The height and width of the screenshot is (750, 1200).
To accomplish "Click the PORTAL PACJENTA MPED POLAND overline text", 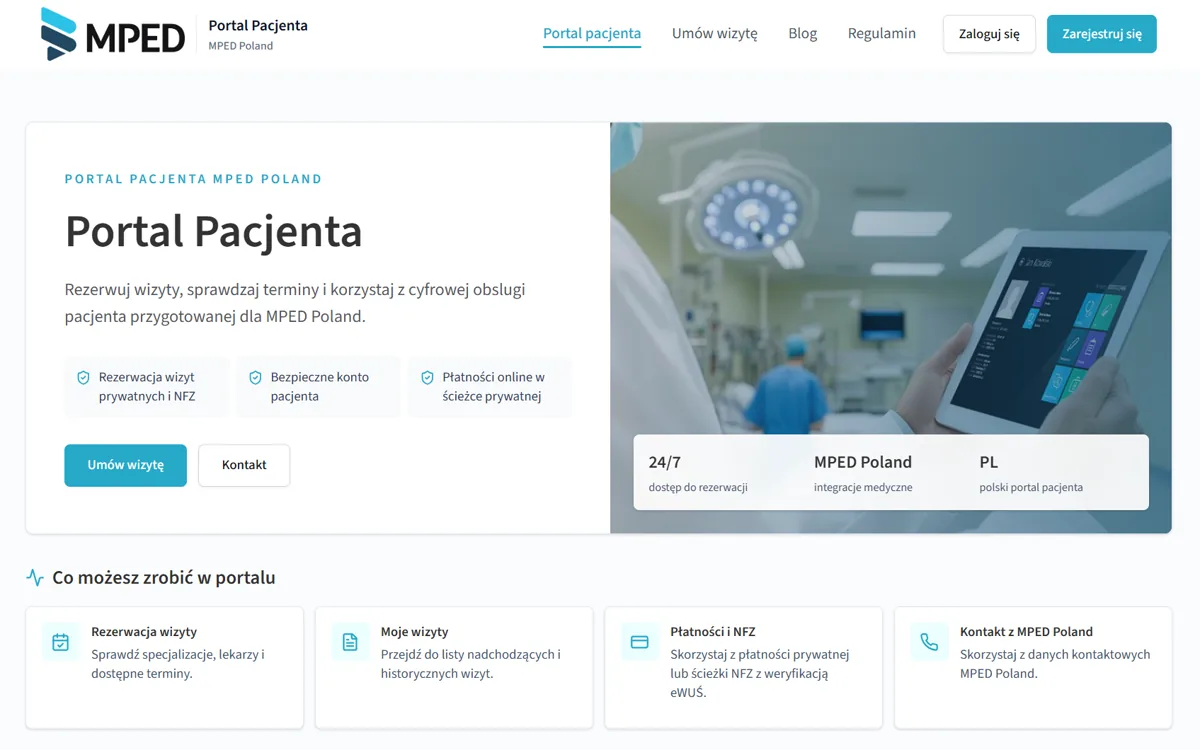I will pyautogui.click(x=194, y=179).
